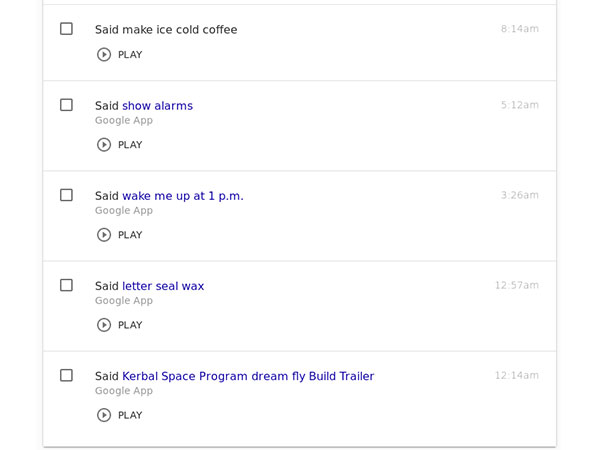The height and width of the screenshot is (450, 600).
Task: Play the Kerbal Space Program recording
Action: pos(119,415)
